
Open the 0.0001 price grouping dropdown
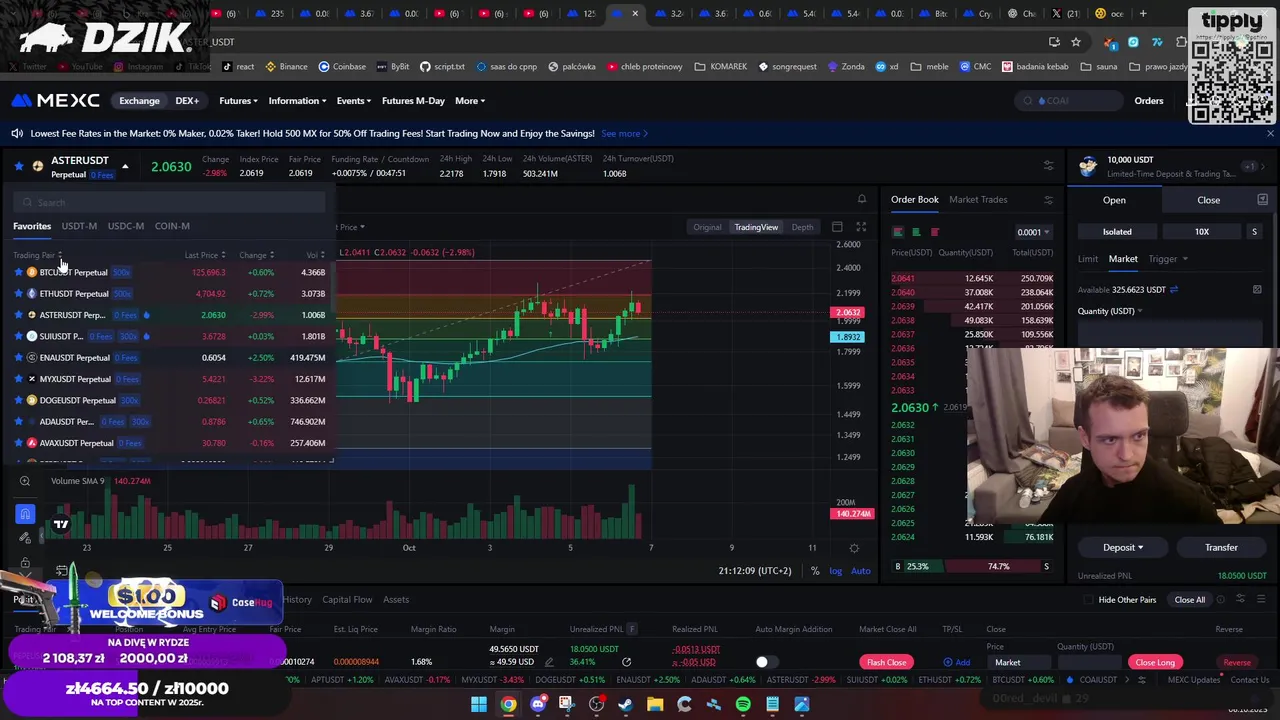tap(1033, 232)
